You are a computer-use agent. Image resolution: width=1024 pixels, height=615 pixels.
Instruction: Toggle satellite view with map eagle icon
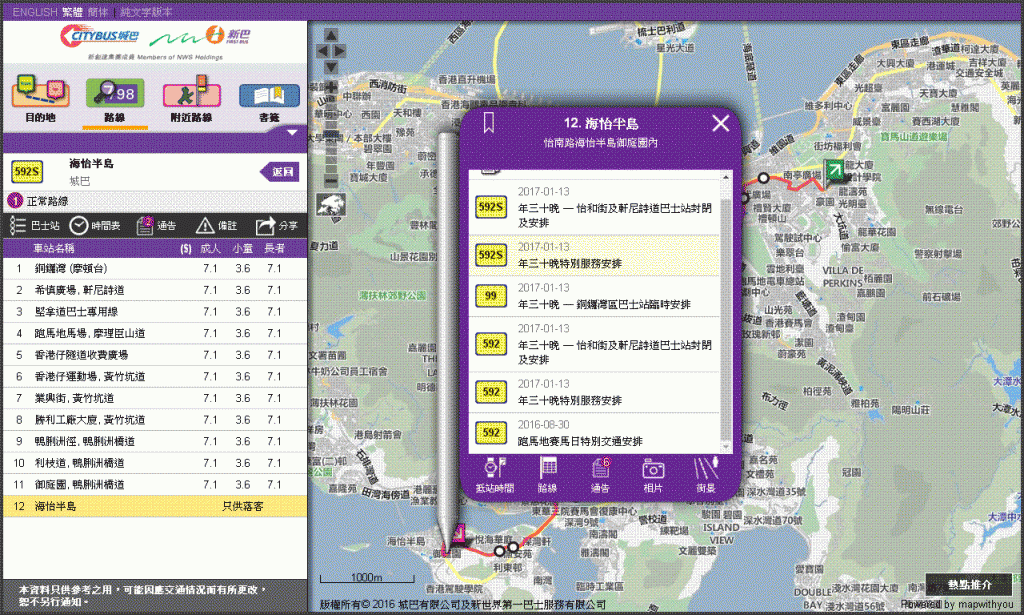332,204
